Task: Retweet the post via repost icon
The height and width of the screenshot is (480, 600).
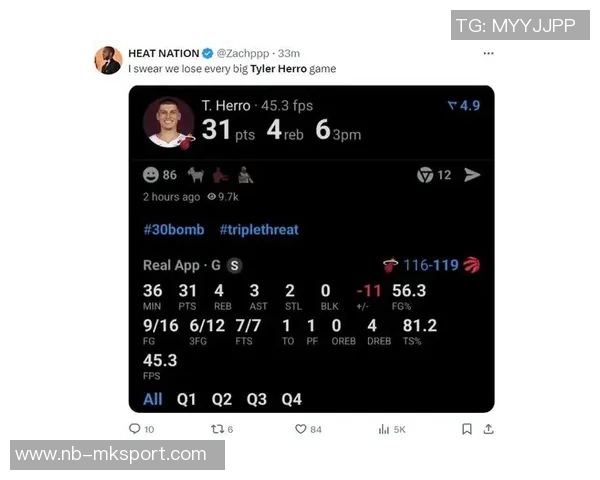Action: pos(217,429)
